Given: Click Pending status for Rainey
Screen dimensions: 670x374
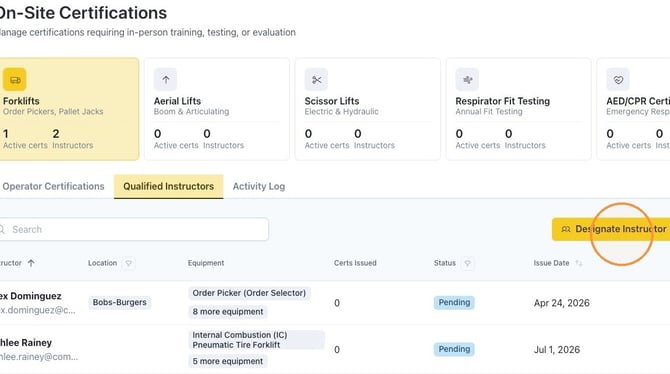Looking at the screenshot, I should click(454, 349).
